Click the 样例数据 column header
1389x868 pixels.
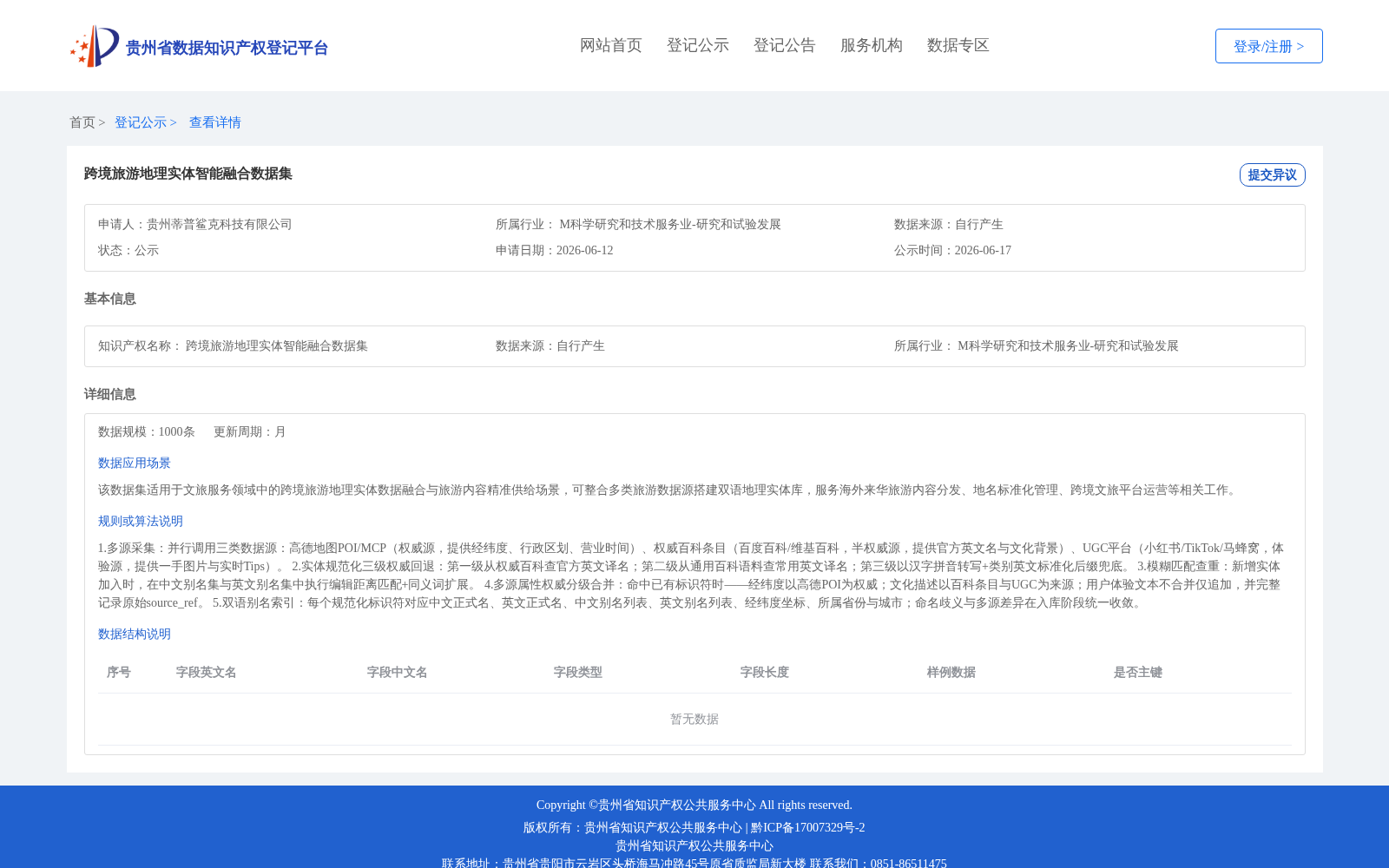click(x=951, y=672)
